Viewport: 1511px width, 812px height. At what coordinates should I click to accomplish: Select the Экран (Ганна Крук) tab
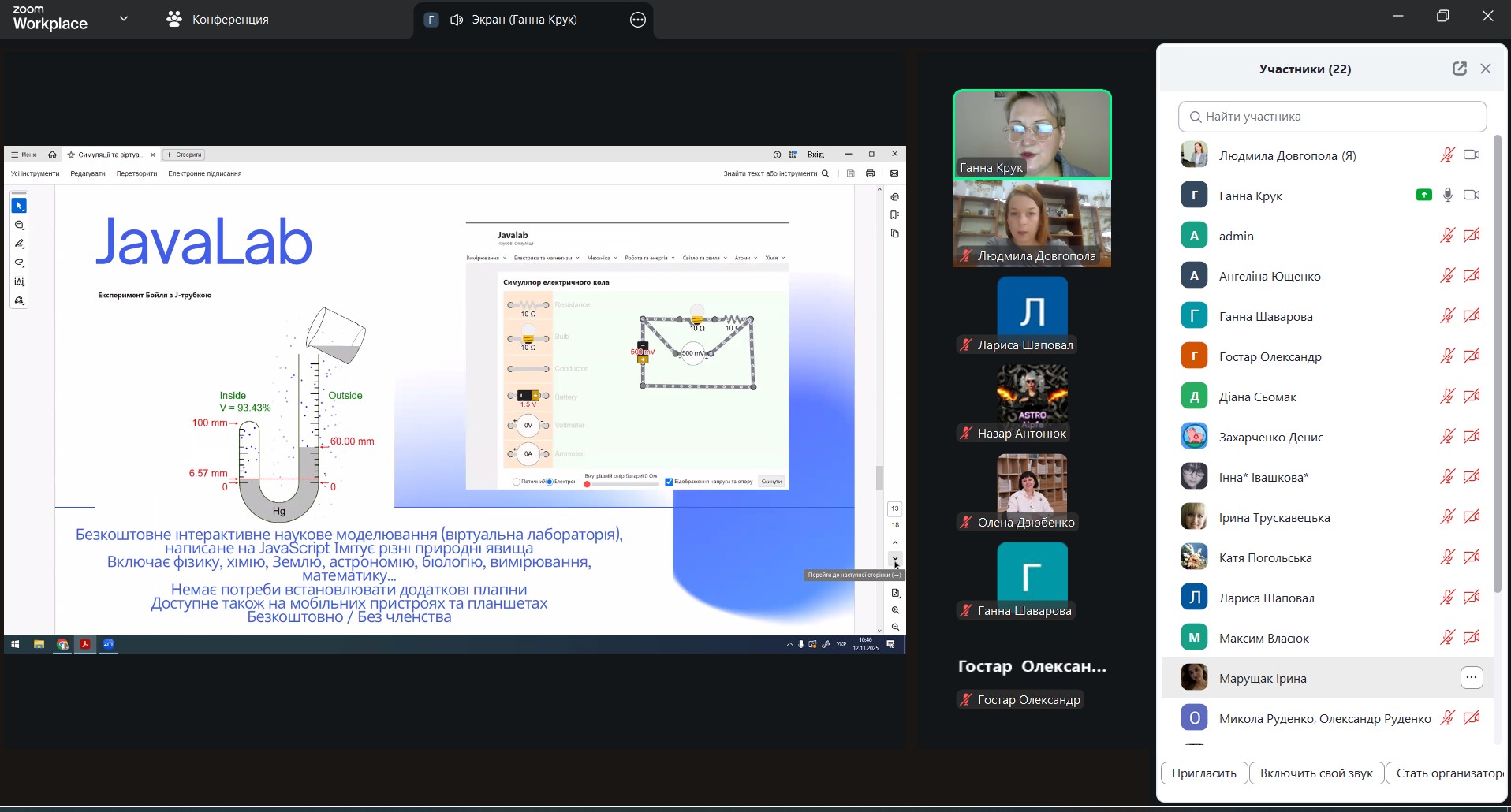(524, 20)
